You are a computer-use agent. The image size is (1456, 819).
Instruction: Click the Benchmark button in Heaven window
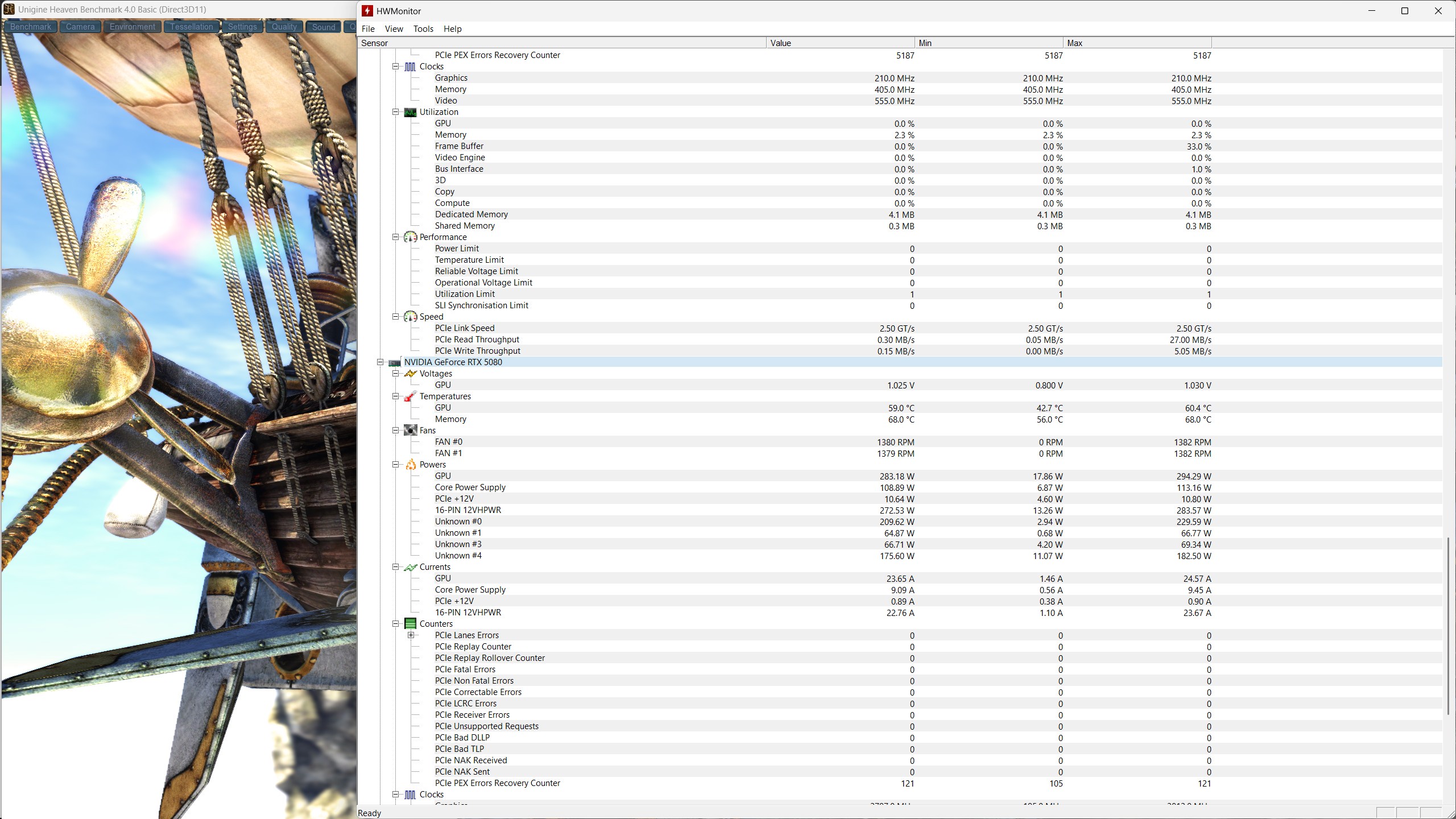pyautogui.click(x=31, y=27)
